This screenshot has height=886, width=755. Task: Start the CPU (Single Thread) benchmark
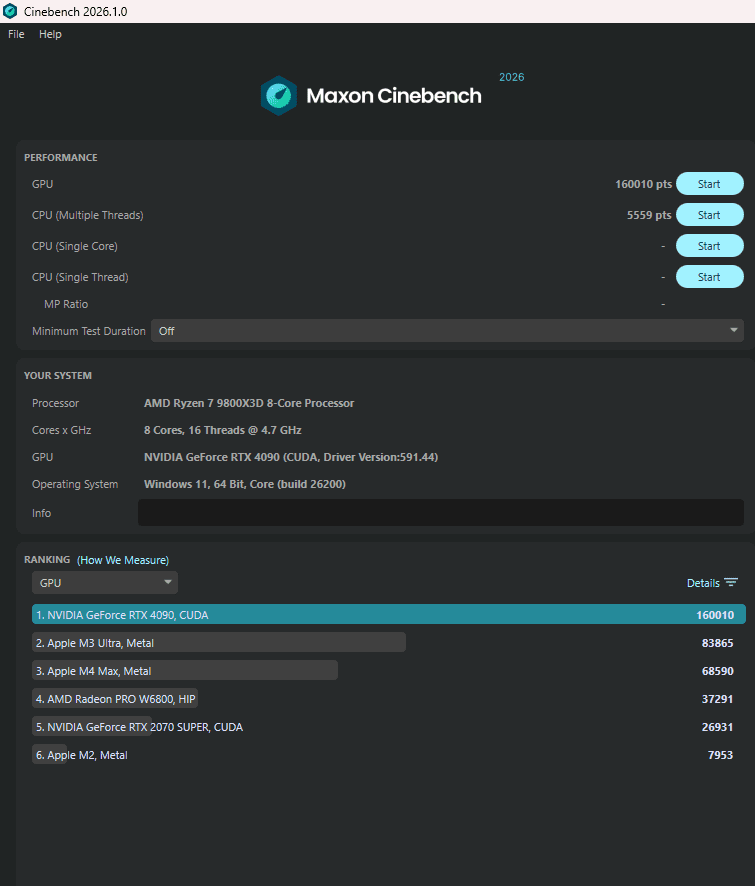click(x=710, y=277)
